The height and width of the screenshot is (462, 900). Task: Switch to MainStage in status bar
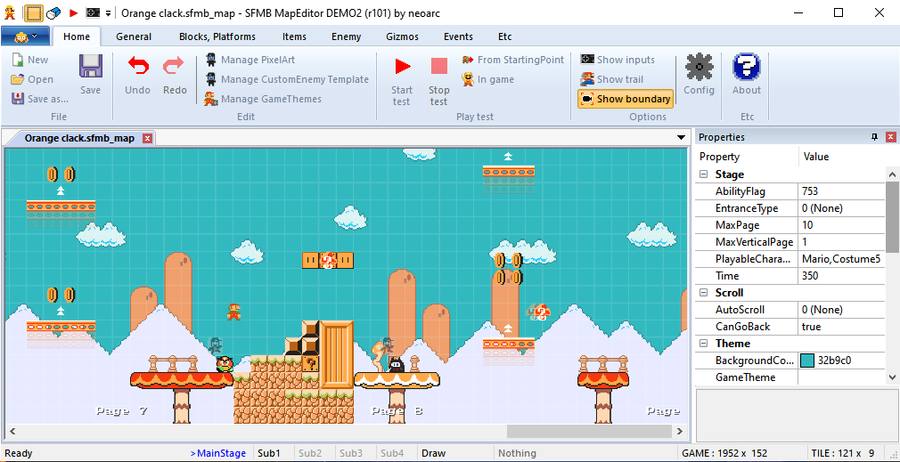(x=219, y=453)
